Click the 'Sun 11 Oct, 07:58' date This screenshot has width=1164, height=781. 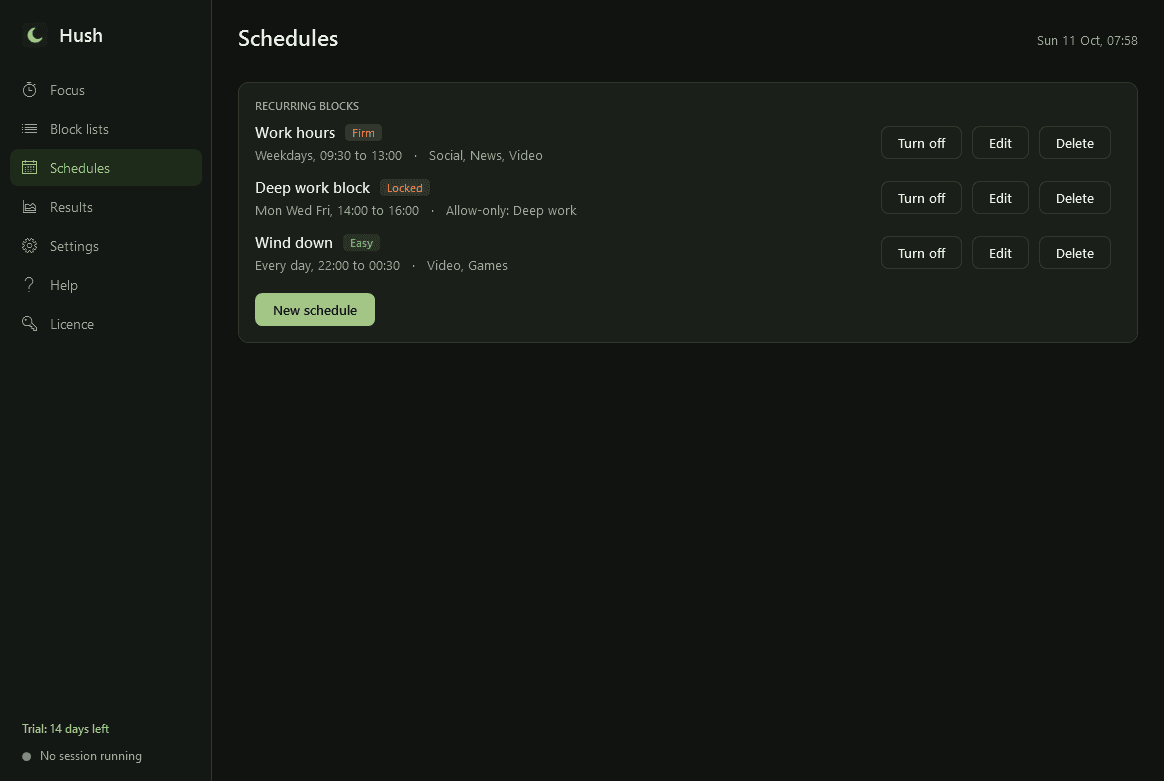pos(1087,41)
